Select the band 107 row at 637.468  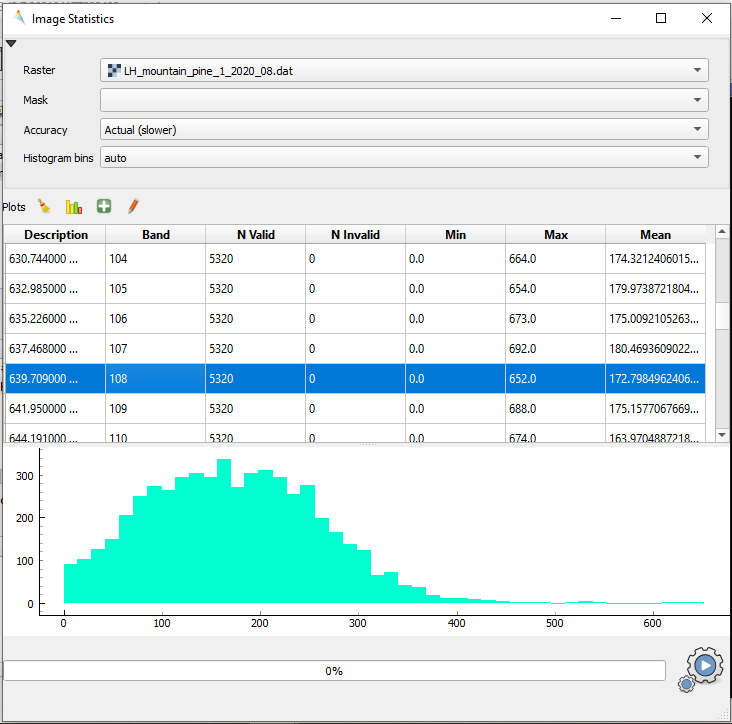tap(56, 349)
